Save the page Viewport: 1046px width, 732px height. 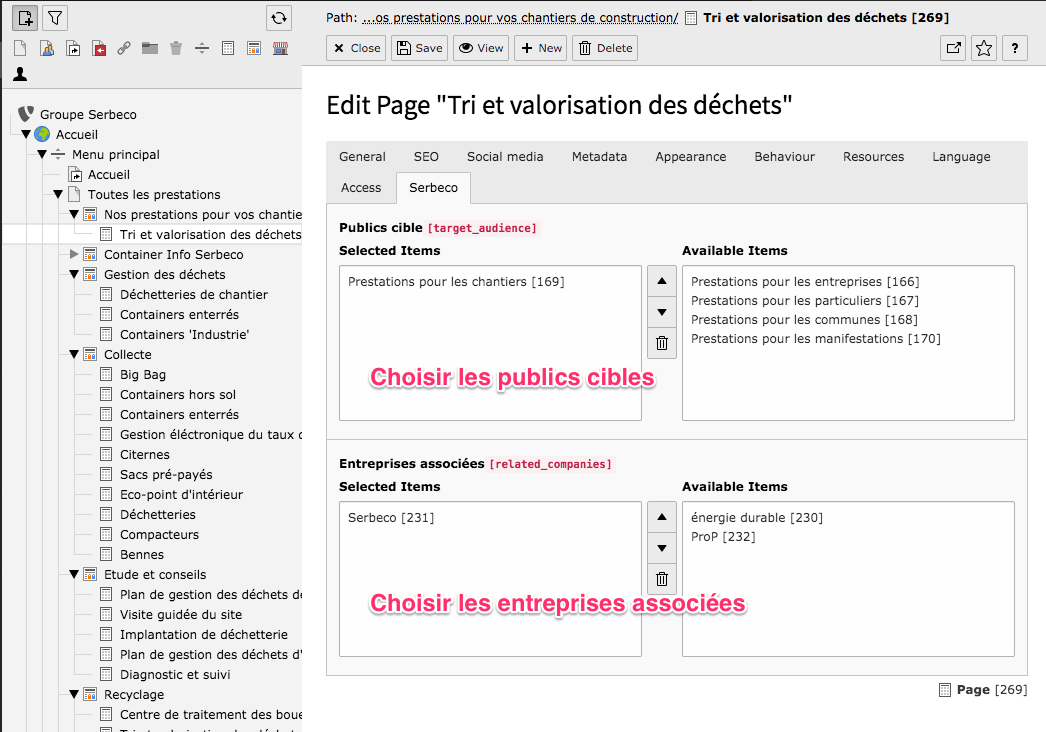click(x=419, y=48)
